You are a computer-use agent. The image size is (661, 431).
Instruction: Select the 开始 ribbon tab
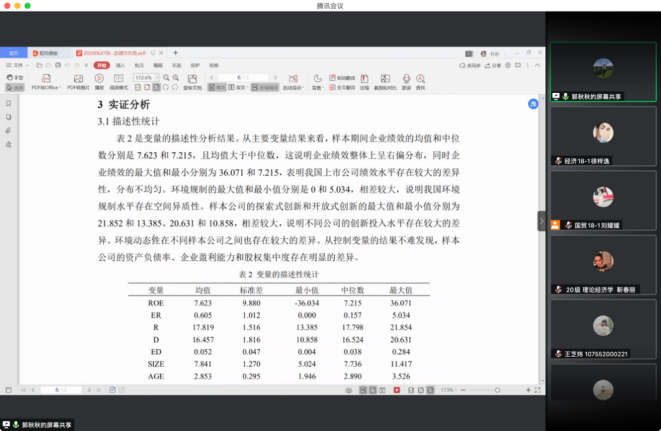[102, 65]
